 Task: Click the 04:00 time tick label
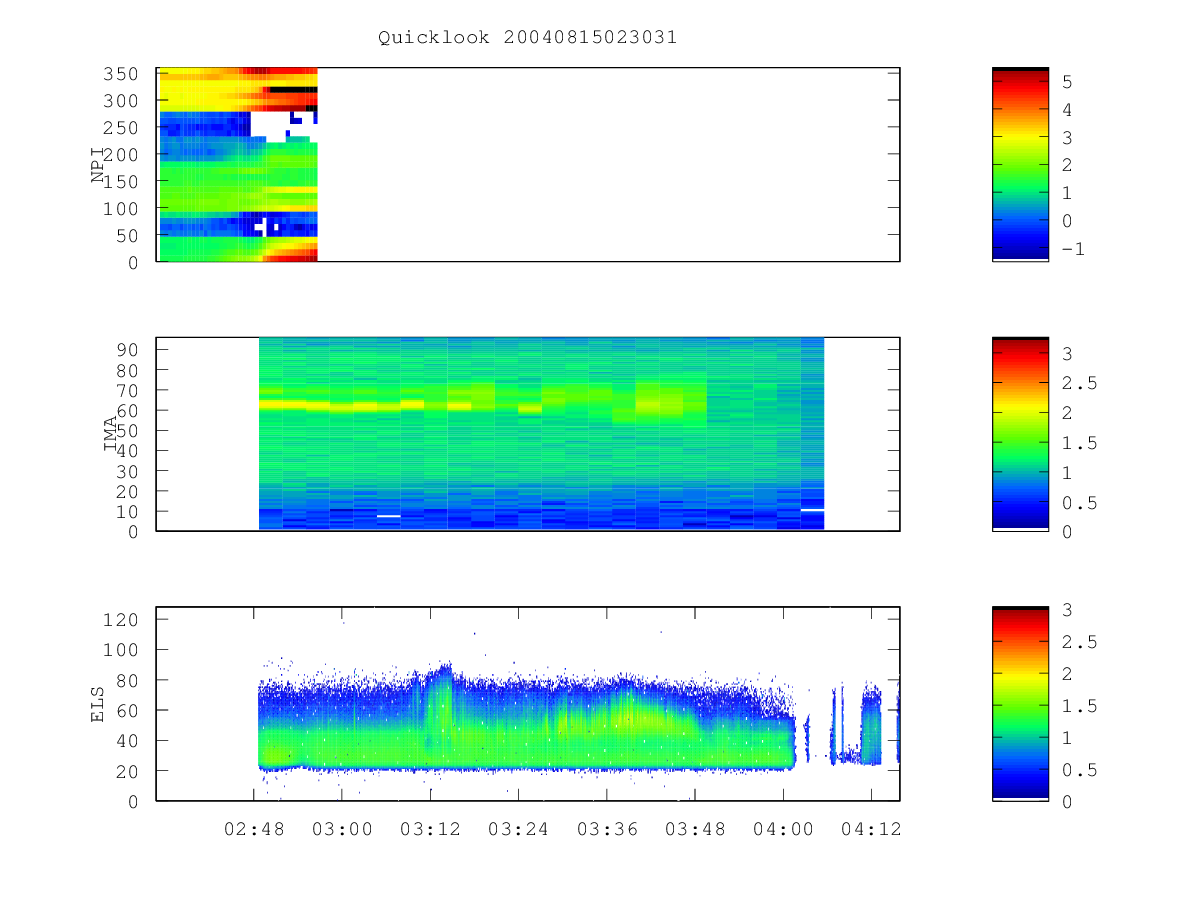tap(783, 829)
